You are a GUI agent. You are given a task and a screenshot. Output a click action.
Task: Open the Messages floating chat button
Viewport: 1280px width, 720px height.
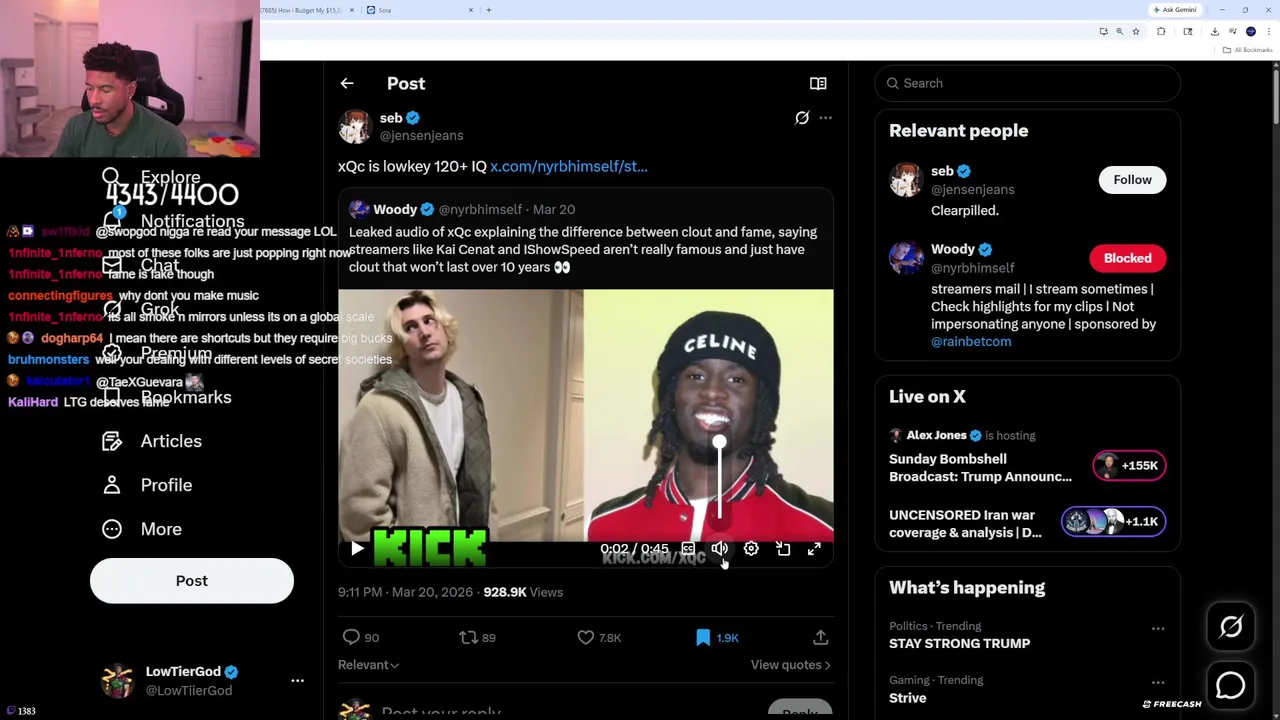click(x=1231, y=685)
